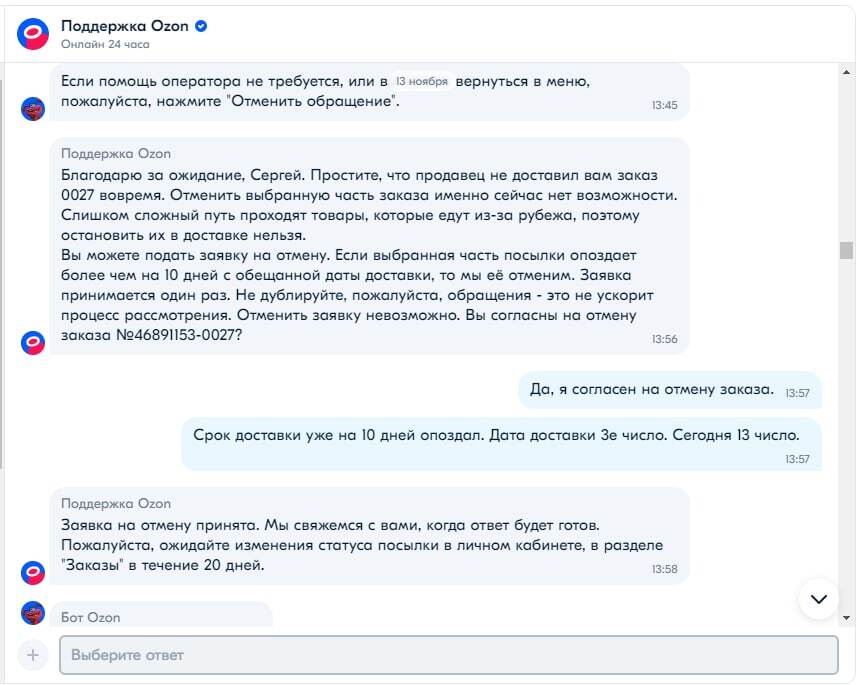
Task: Click message Да, я согласен на отмену заказа
Action: (x=670, y=390)
